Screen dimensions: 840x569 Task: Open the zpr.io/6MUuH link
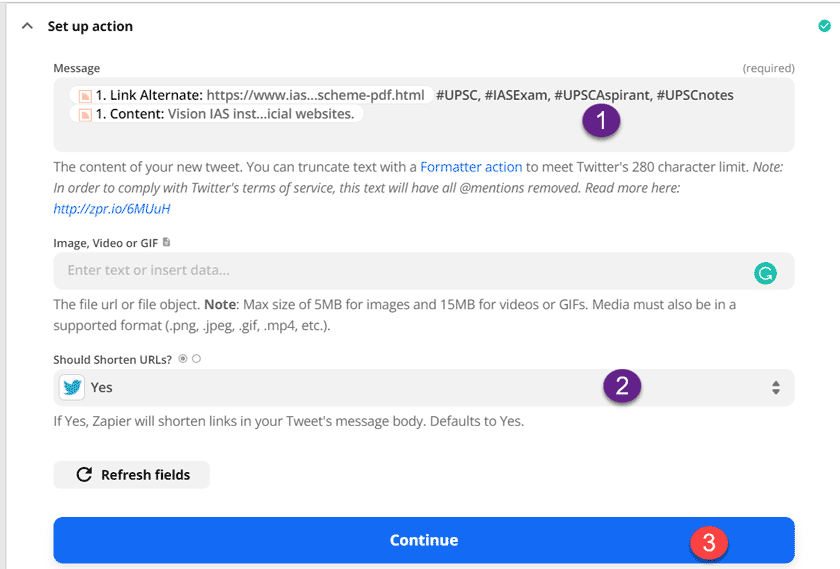112,208
